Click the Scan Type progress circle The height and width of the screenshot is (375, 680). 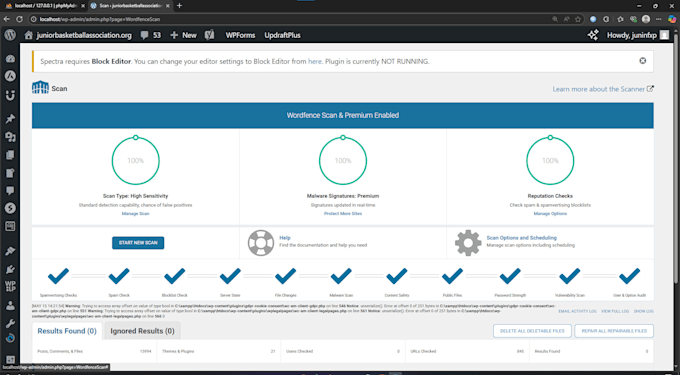tap(136, 160)
